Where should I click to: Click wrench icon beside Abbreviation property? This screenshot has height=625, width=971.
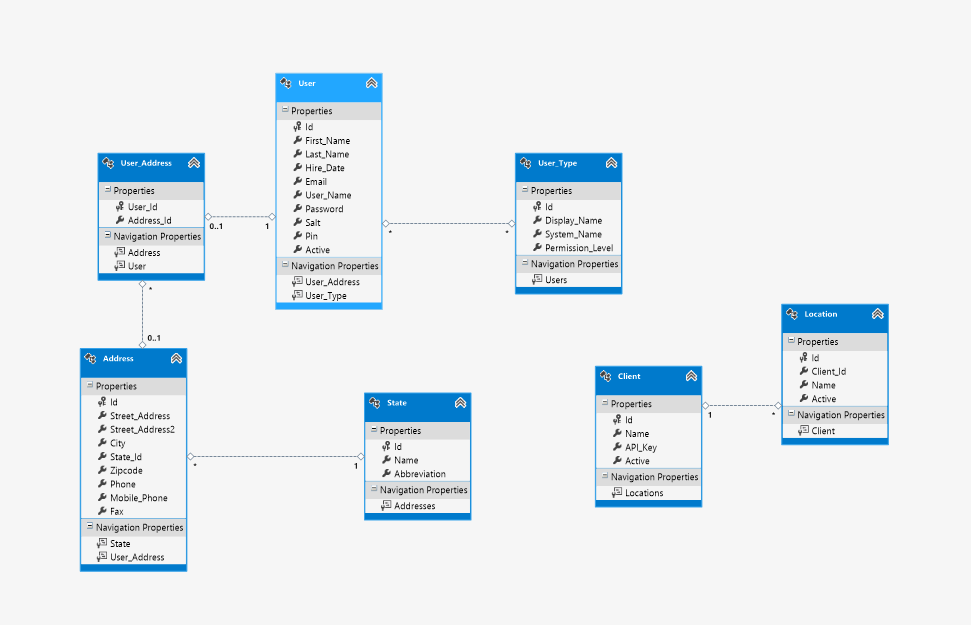pos(386,473)
